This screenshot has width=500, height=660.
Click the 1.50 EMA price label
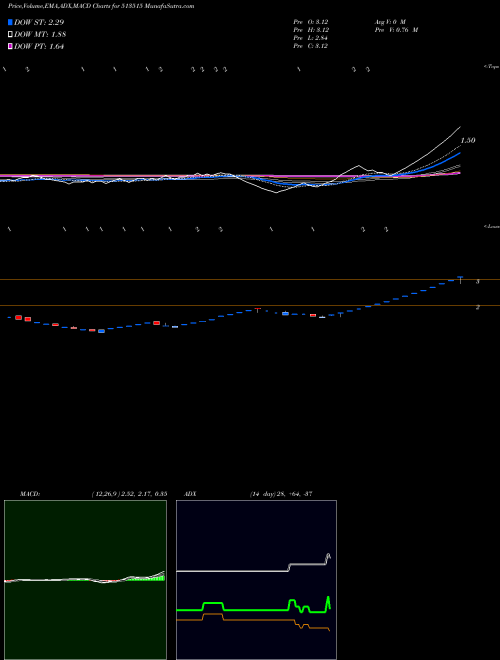pyautogui.click(x=468, y=140)
